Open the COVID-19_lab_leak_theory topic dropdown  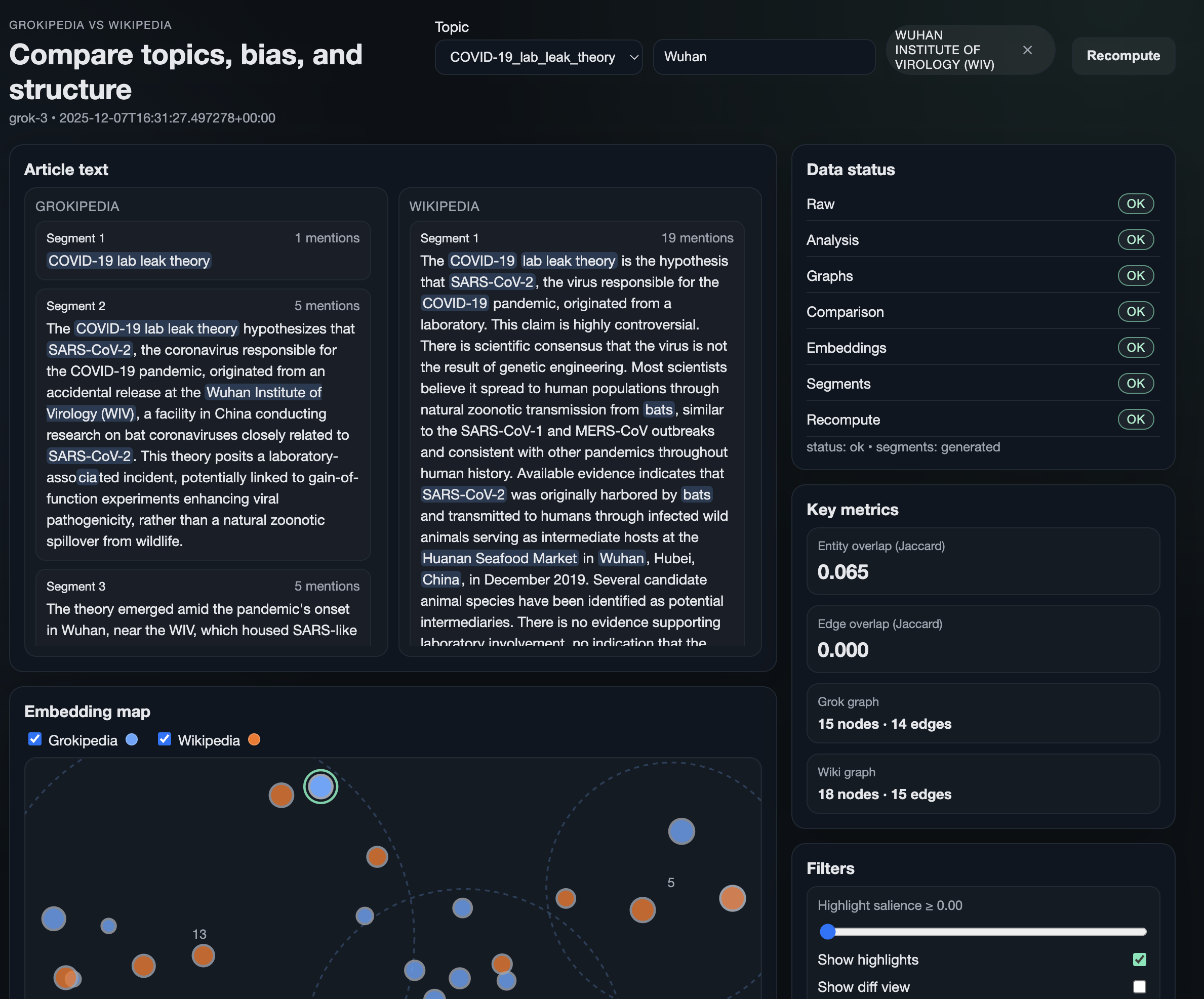click(538, 57)
